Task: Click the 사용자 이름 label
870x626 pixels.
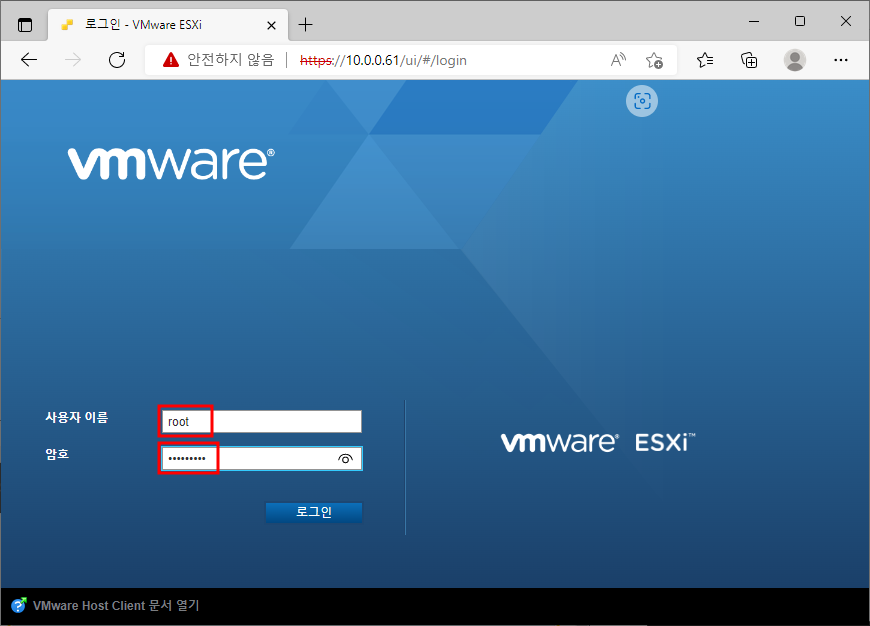Action: point(77,417)
